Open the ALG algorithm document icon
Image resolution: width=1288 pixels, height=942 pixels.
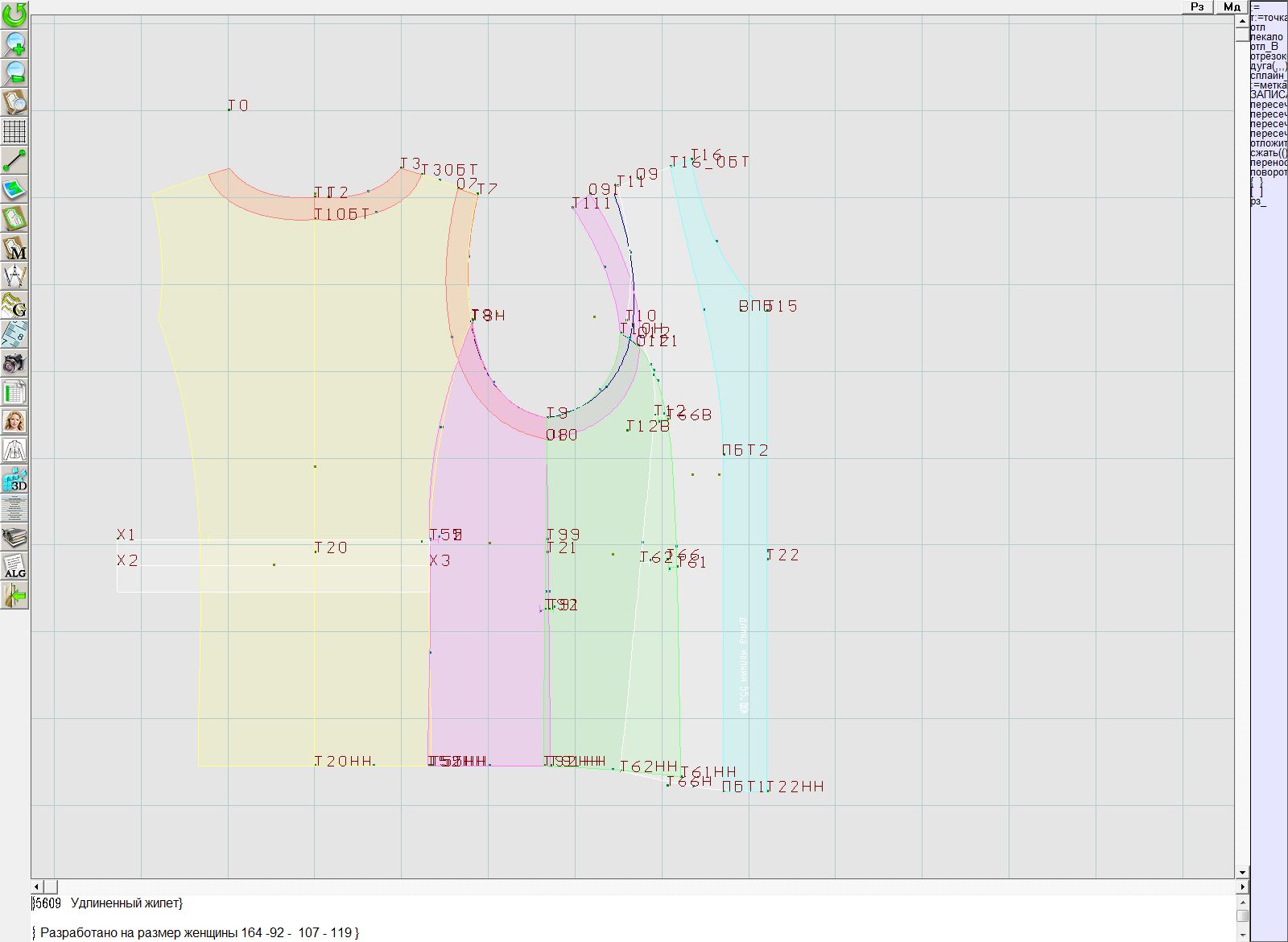tap(14, 566)
